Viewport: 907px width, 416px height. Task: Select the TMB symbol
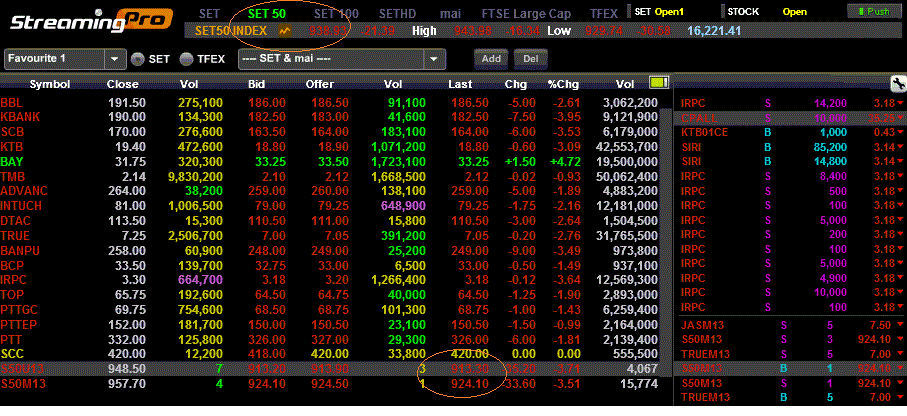pos(12,176)
